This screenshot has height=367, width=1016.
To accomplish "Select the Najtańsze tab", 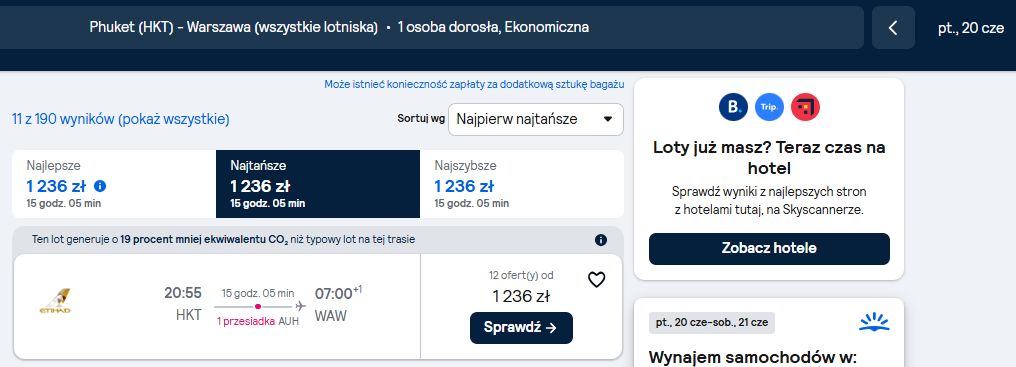I will point(318,184).
